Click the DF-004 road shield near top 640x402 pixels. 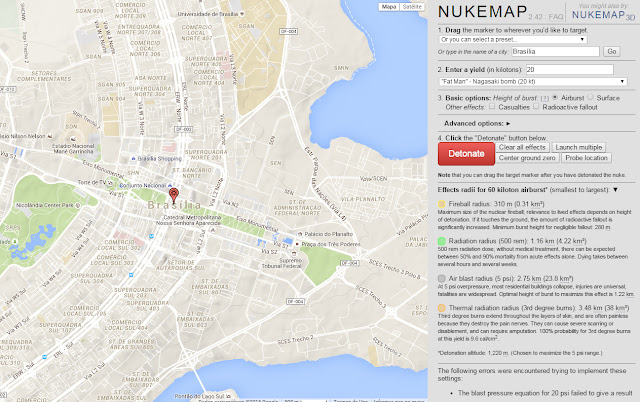[x=288, y=31]
